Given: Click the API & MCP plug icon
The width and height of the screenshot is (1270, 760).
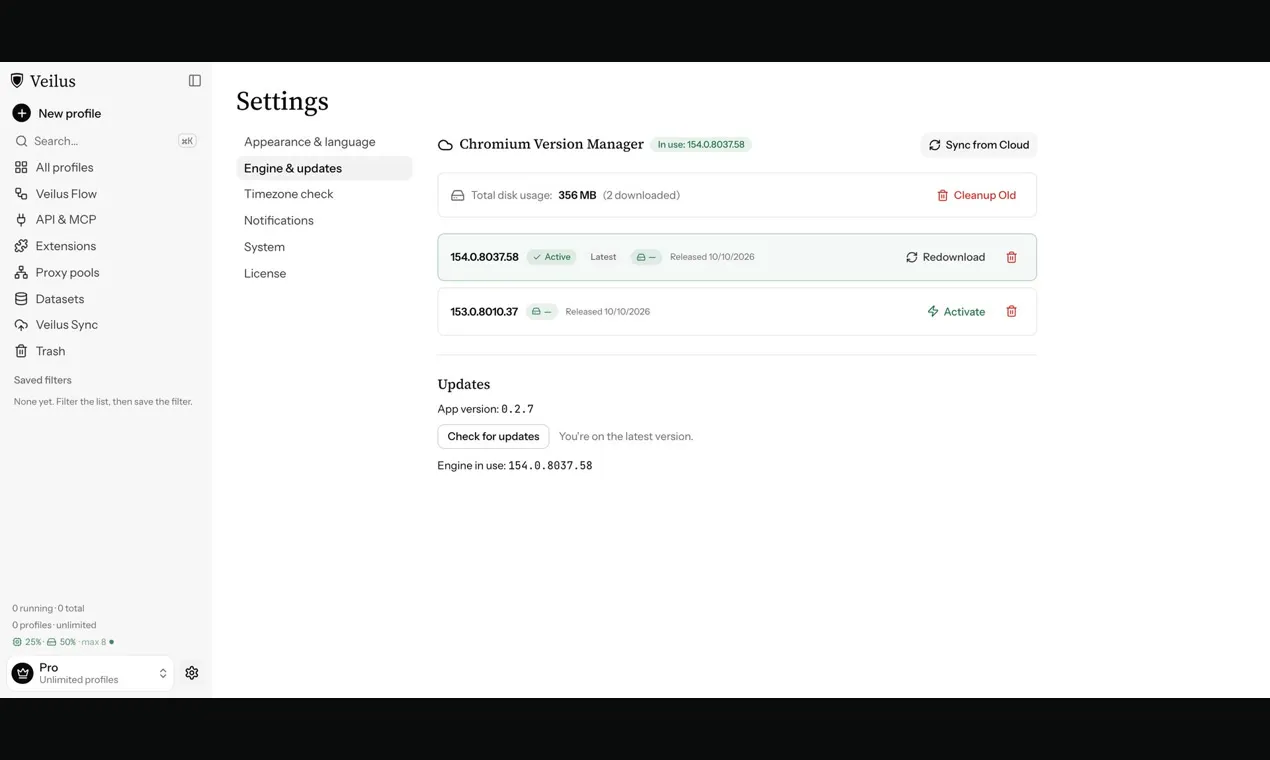Looking at the screenshot, I should 21,220.
